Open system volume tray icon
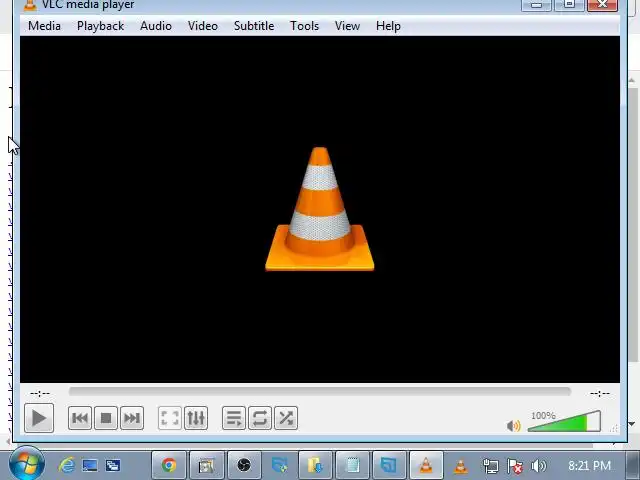 pos(539,466)
